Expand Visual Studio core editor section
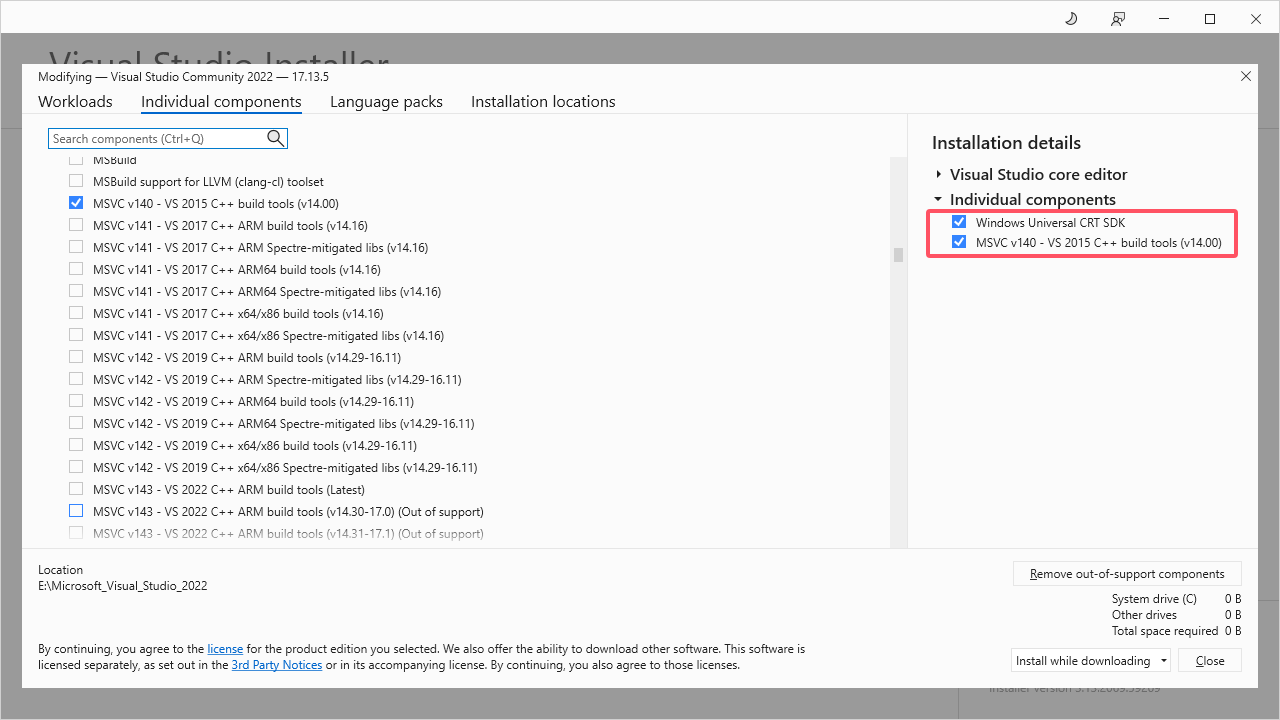 click(939, 175)
